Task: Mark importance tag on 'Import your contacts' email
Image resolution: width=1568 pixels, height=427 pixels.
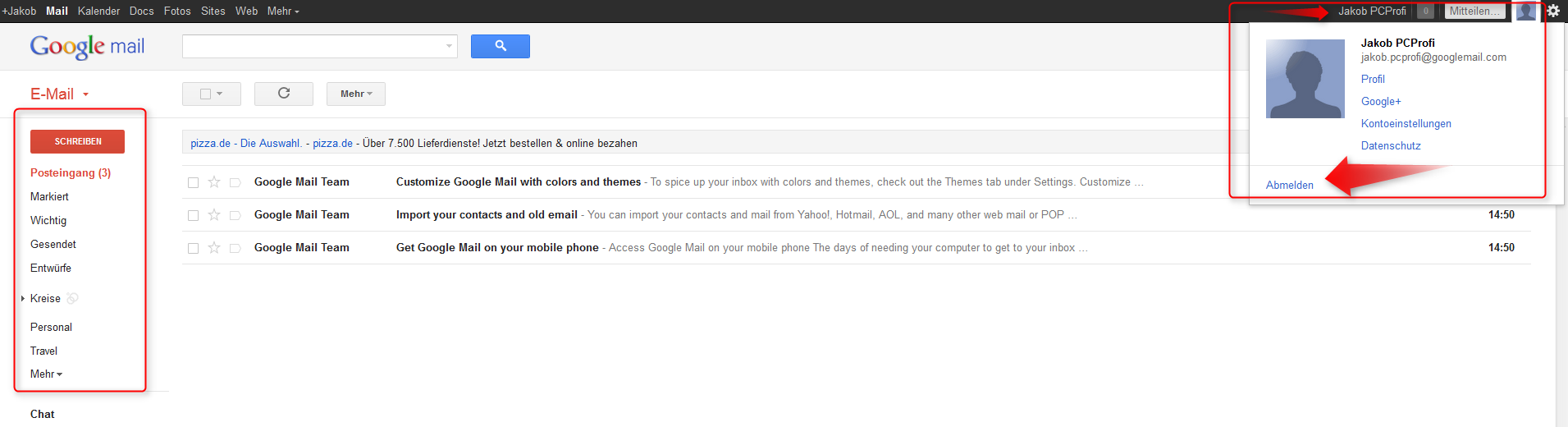Action: pyautogui.click(x=235, y=215)
